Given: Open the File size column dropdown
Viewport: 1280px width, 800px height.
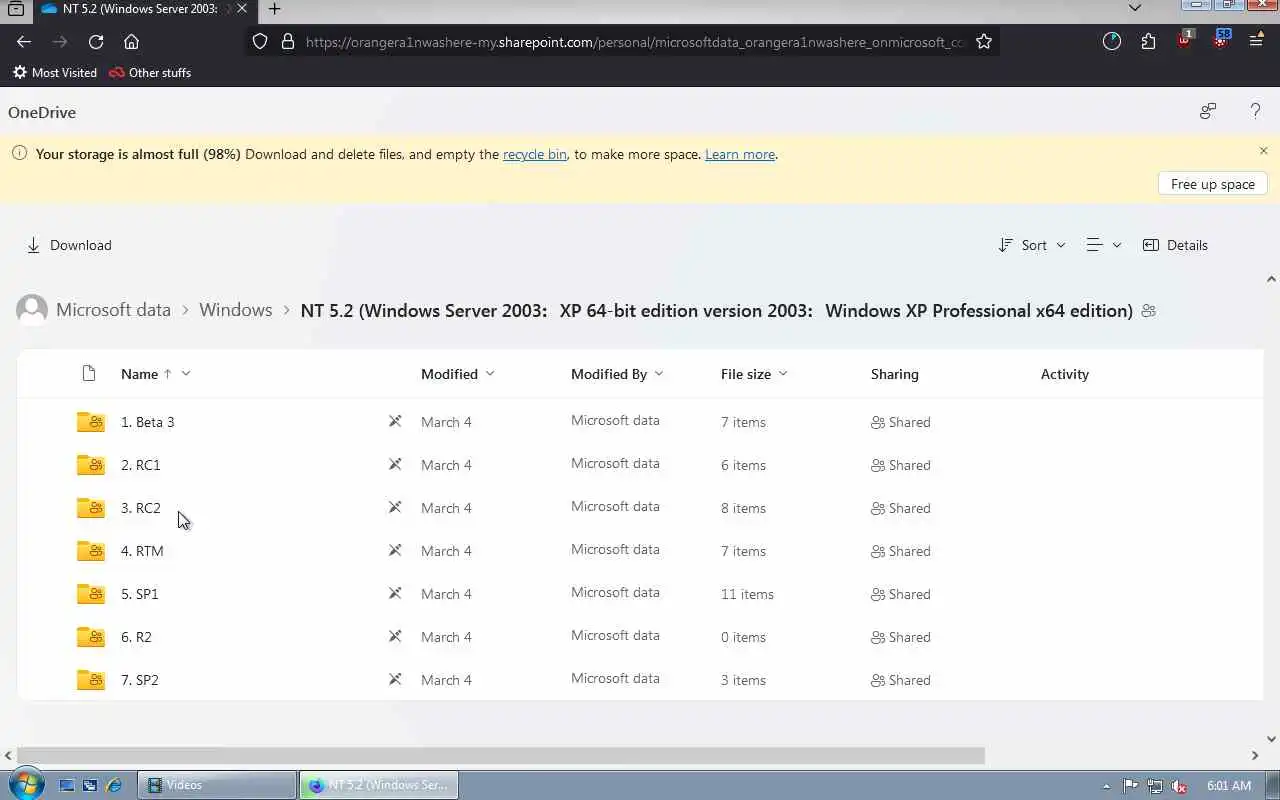Looking at the screenshot, I should (783, 373).
